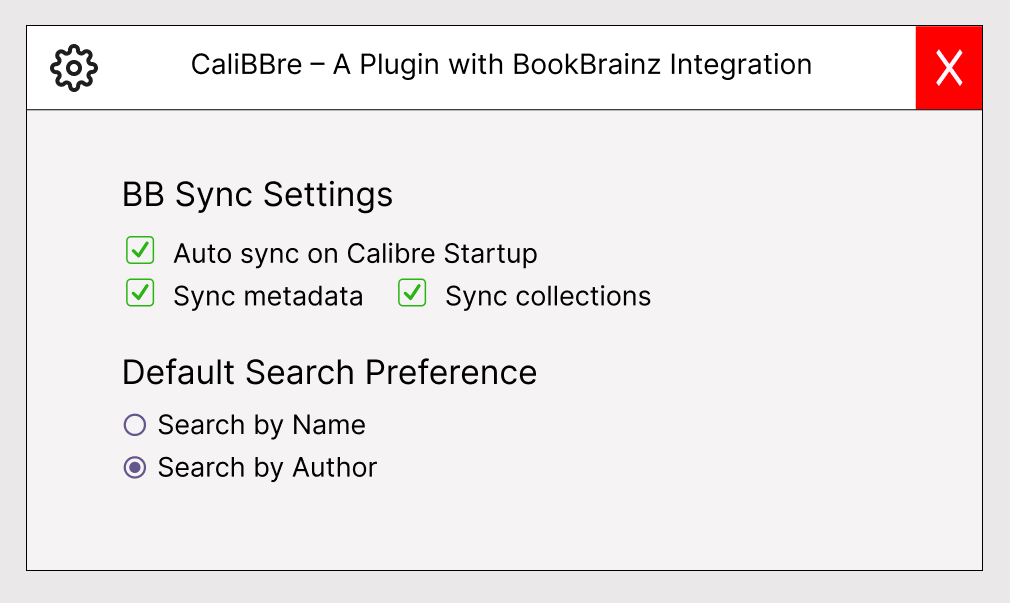This screenshot has height=603, width=1010.
Task: Click the white X glyph in red box
Action: [x=949, y=68]
